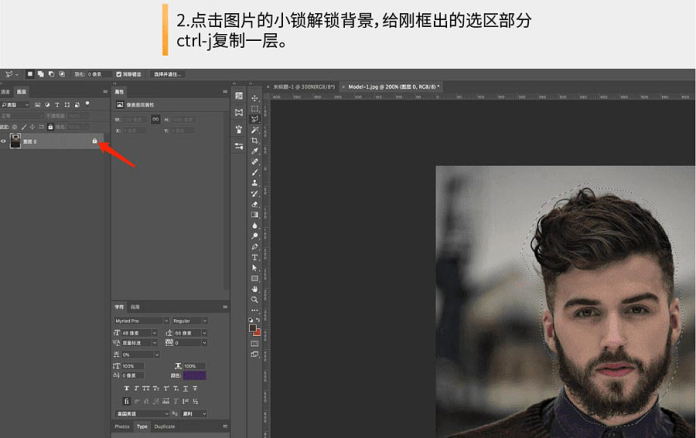Select the Rectangular Marquee tool
This screenshot has height=438, width=696.
point(255,108)
